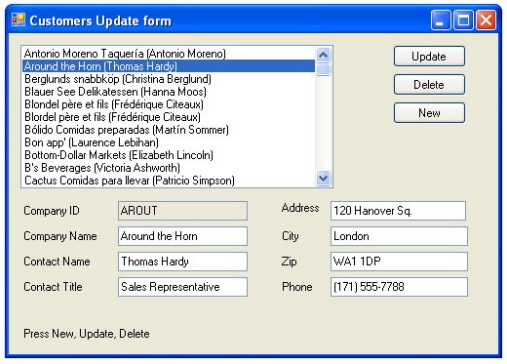Click the Zip field showing WA1 1DP
Image resolution: width=507 pixels, height=364 pixels.
tap(399, 261)
